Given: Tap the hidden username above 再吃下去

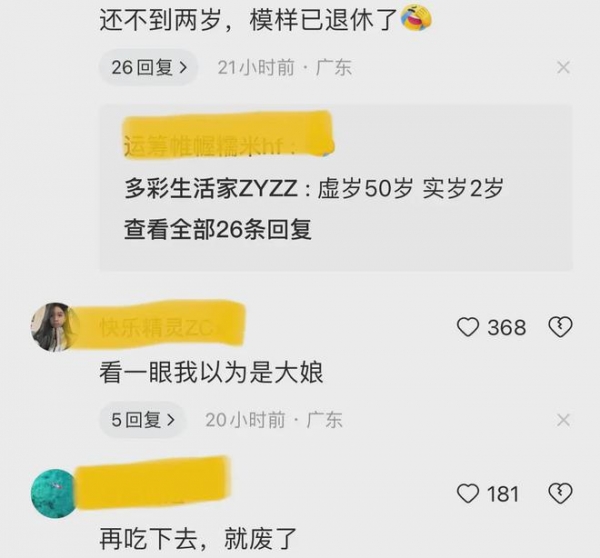Looking at the screenshot, I should [x=153, y=484].
